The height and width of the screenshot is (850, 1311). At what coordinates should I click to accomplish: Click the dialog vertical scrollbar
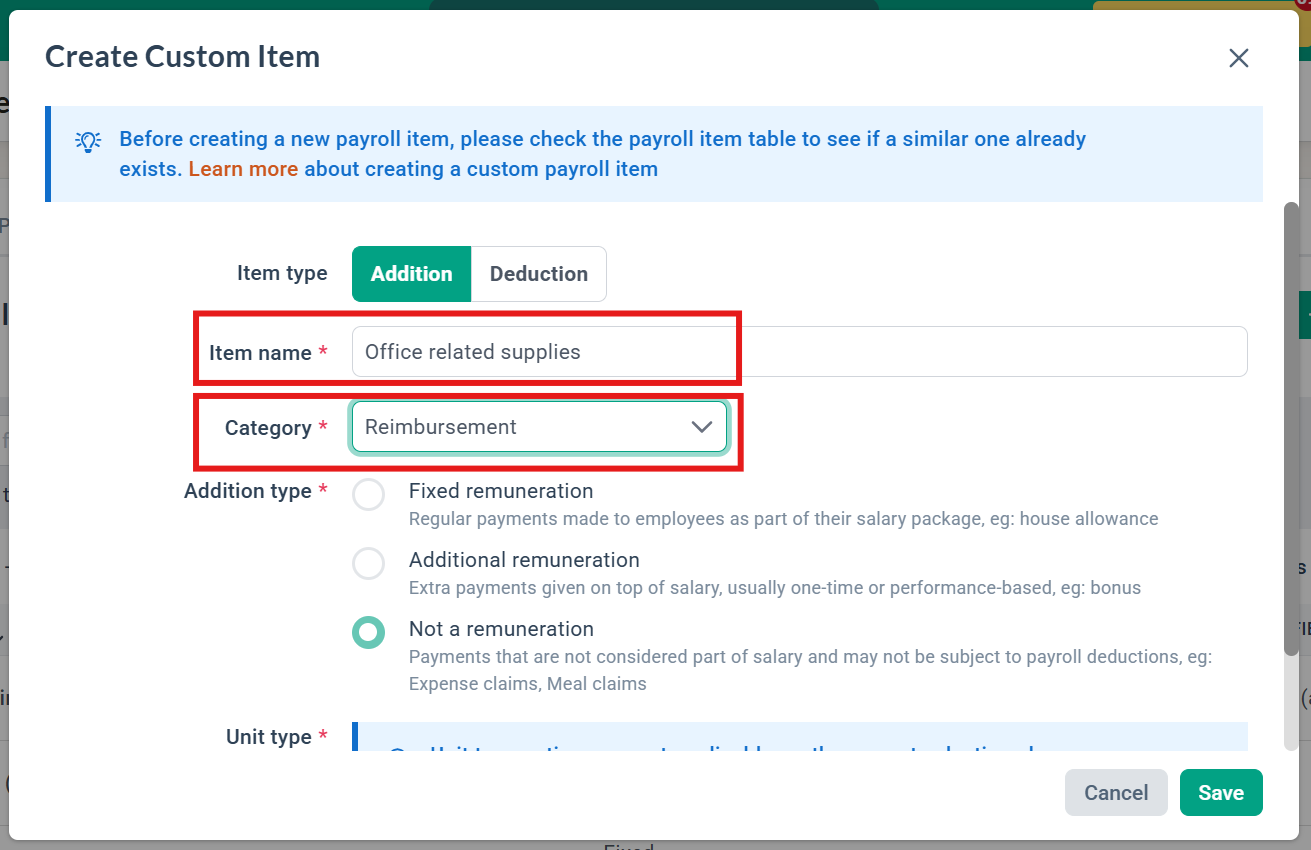tap(1291, 430)
